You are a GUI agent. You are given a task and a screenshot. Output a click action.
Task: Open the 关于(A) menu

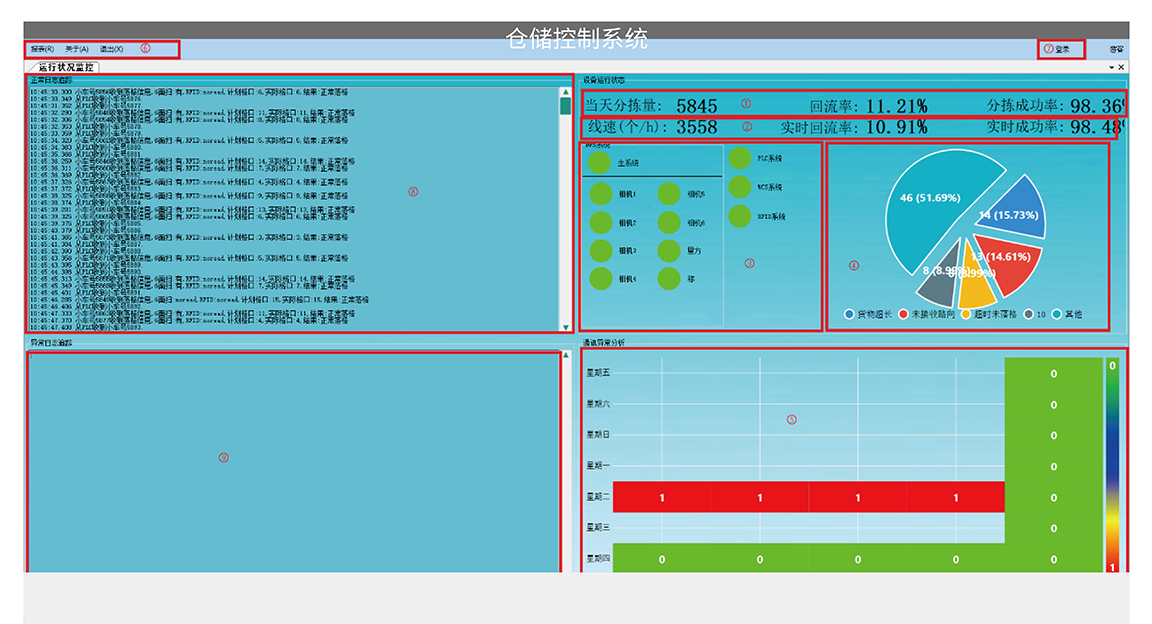click(x=77, y=49)
